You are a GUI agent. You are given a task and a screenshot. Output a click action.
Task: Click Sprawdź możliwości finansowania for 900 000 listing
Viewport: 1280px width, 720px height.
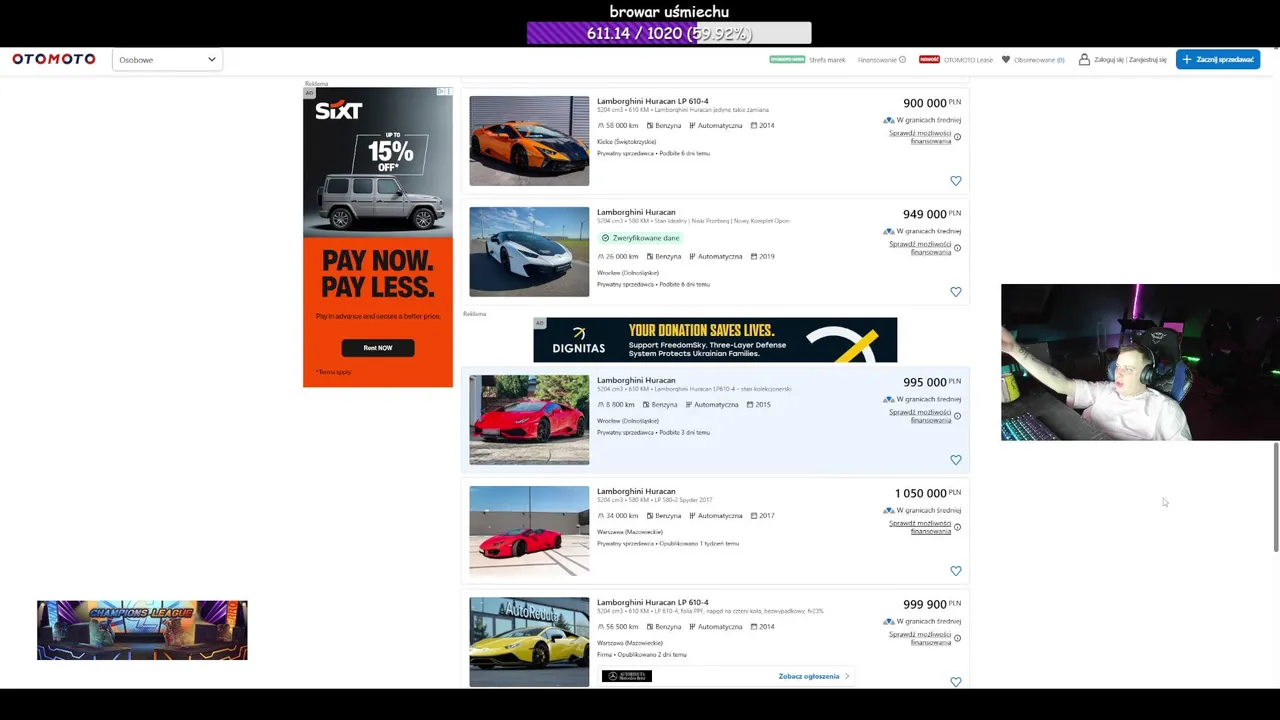coord(920,137)
